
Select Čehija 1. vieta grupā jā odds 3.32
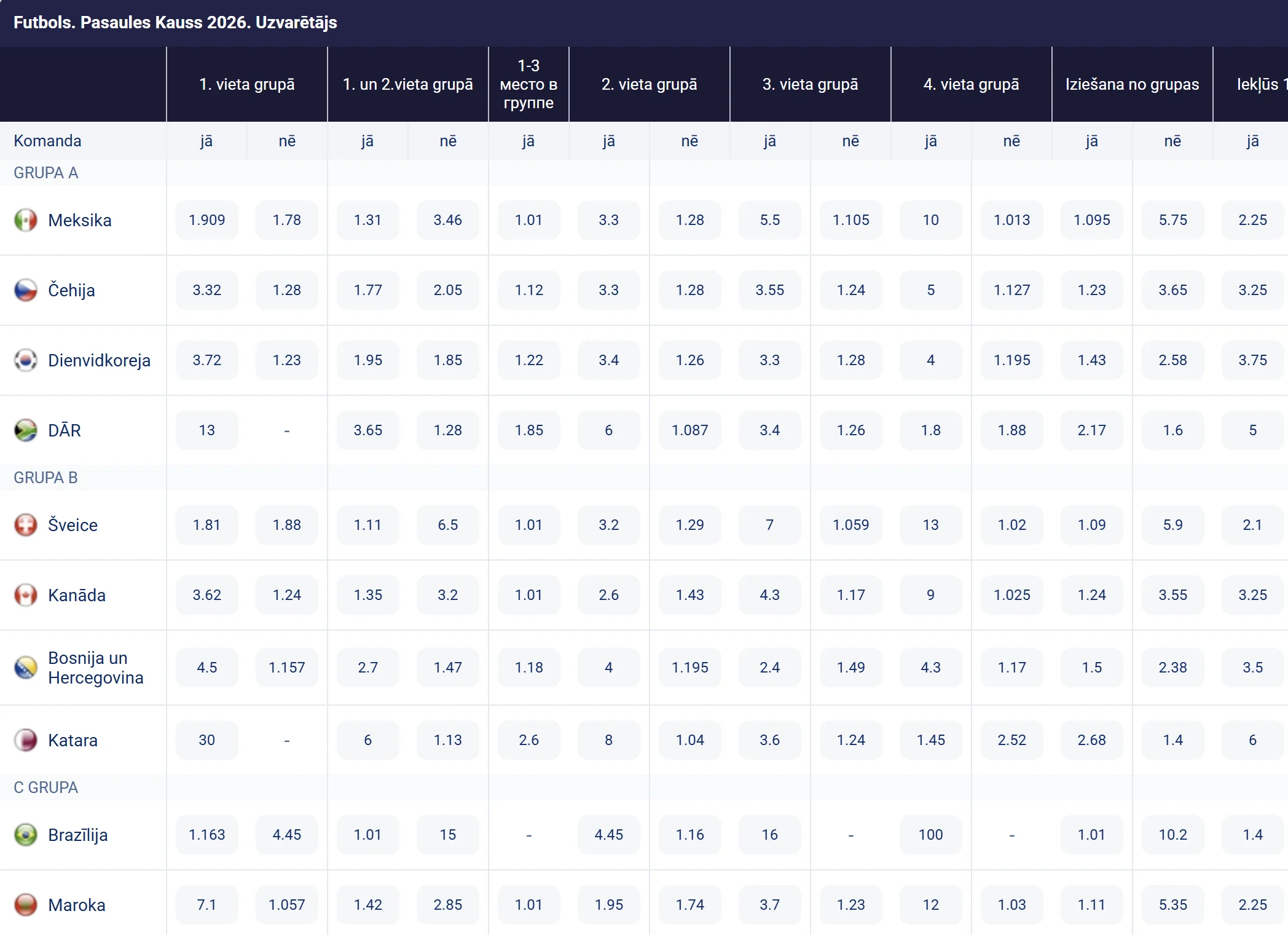point(207,290)
